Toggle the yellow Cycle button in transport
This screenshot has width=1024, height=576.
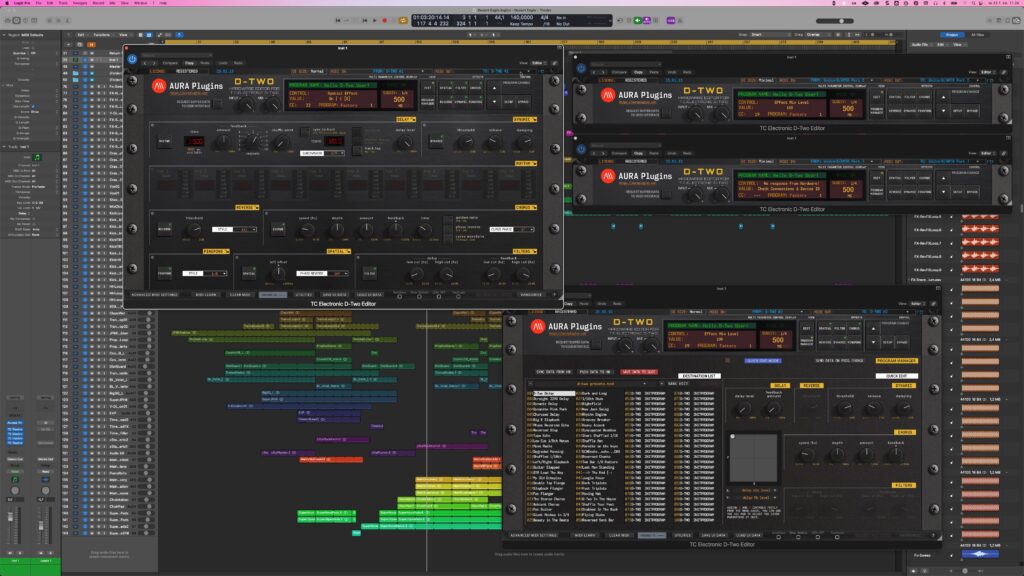pos(403,20)
